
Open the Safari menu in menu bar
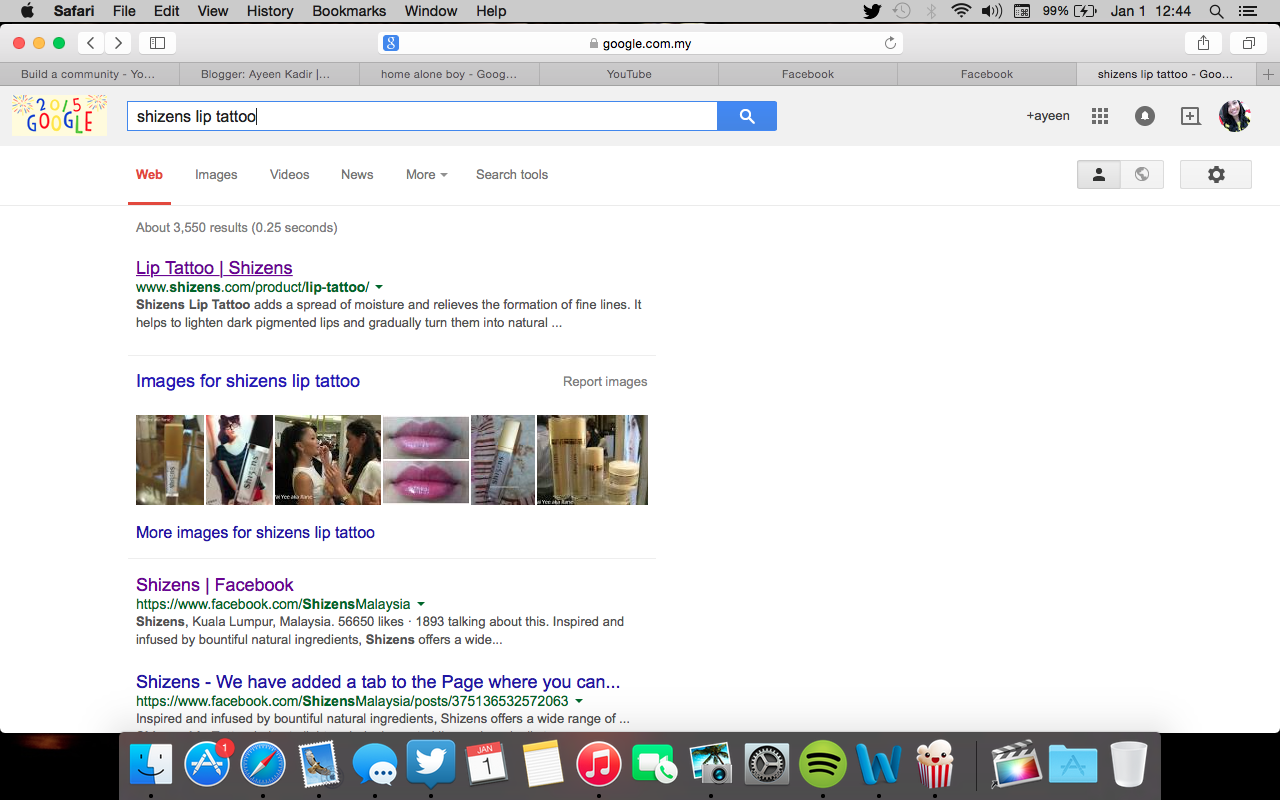(73, 11)
